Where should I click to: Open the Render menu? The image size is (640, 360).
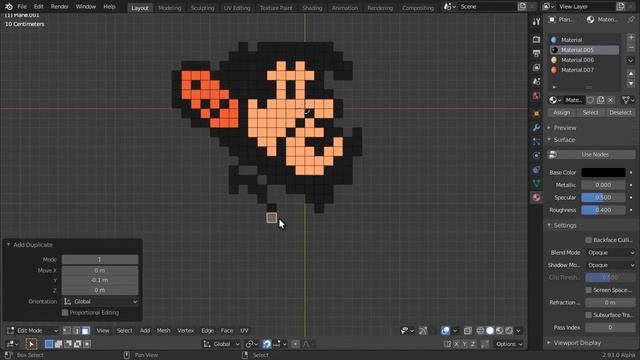coord(60,7)
